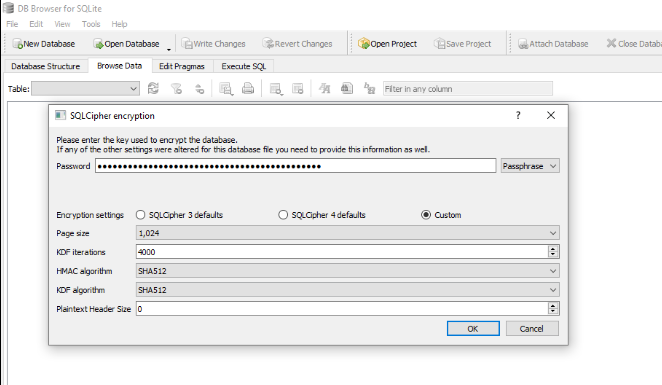Click the save table as displayed icon
662x385 pixels.
click(226, 89)
